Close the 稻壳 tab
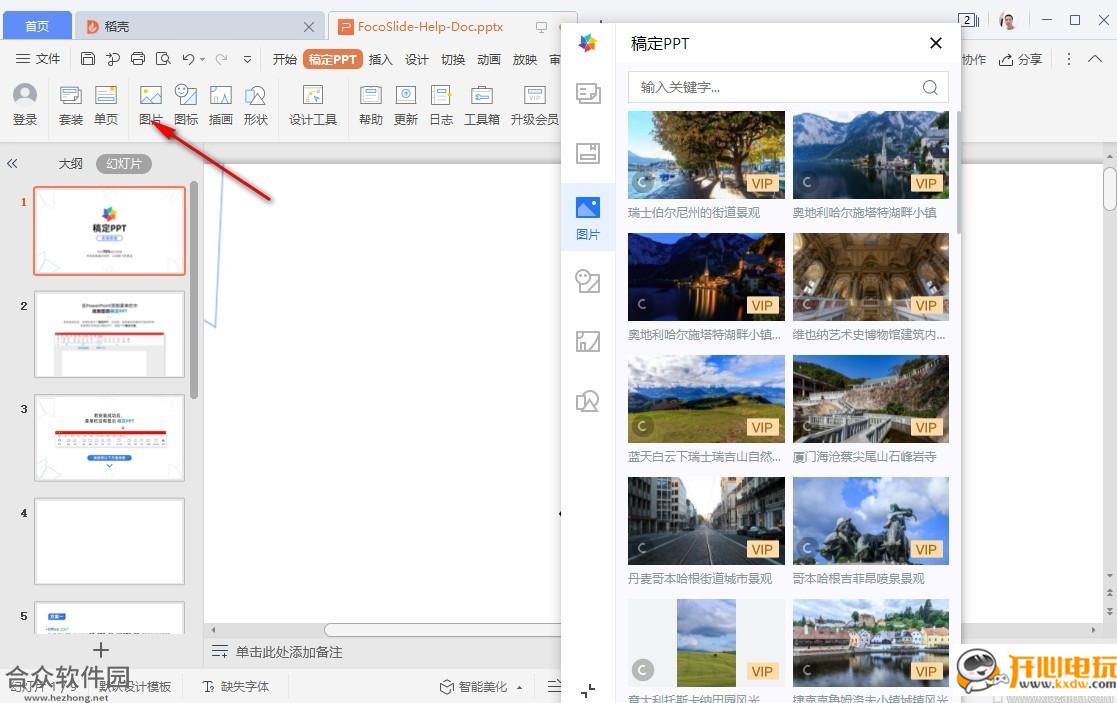Image resolution: width=1117 pixels, height=703 pixels. [x=309, y=26]
